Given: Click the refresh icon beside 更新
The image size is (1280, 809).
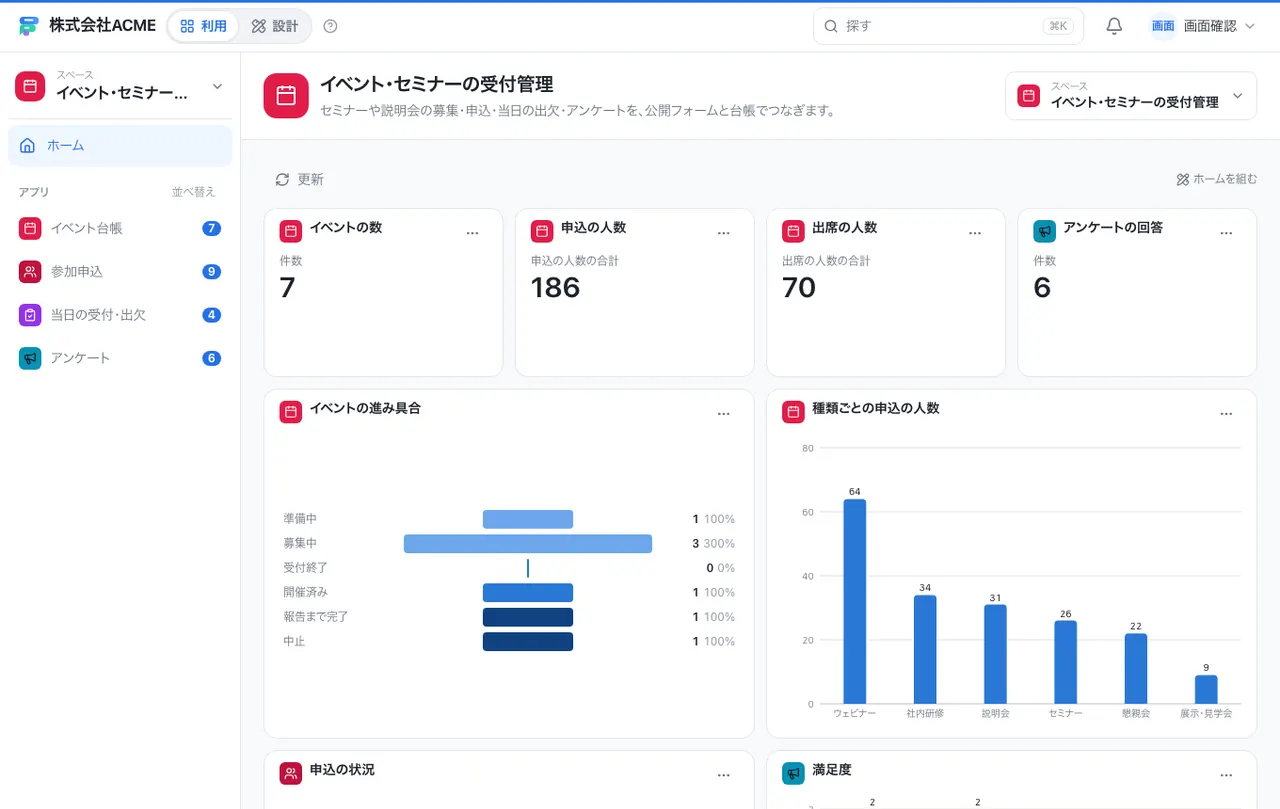Looking at the screenshot, I should tap(282, 180).
